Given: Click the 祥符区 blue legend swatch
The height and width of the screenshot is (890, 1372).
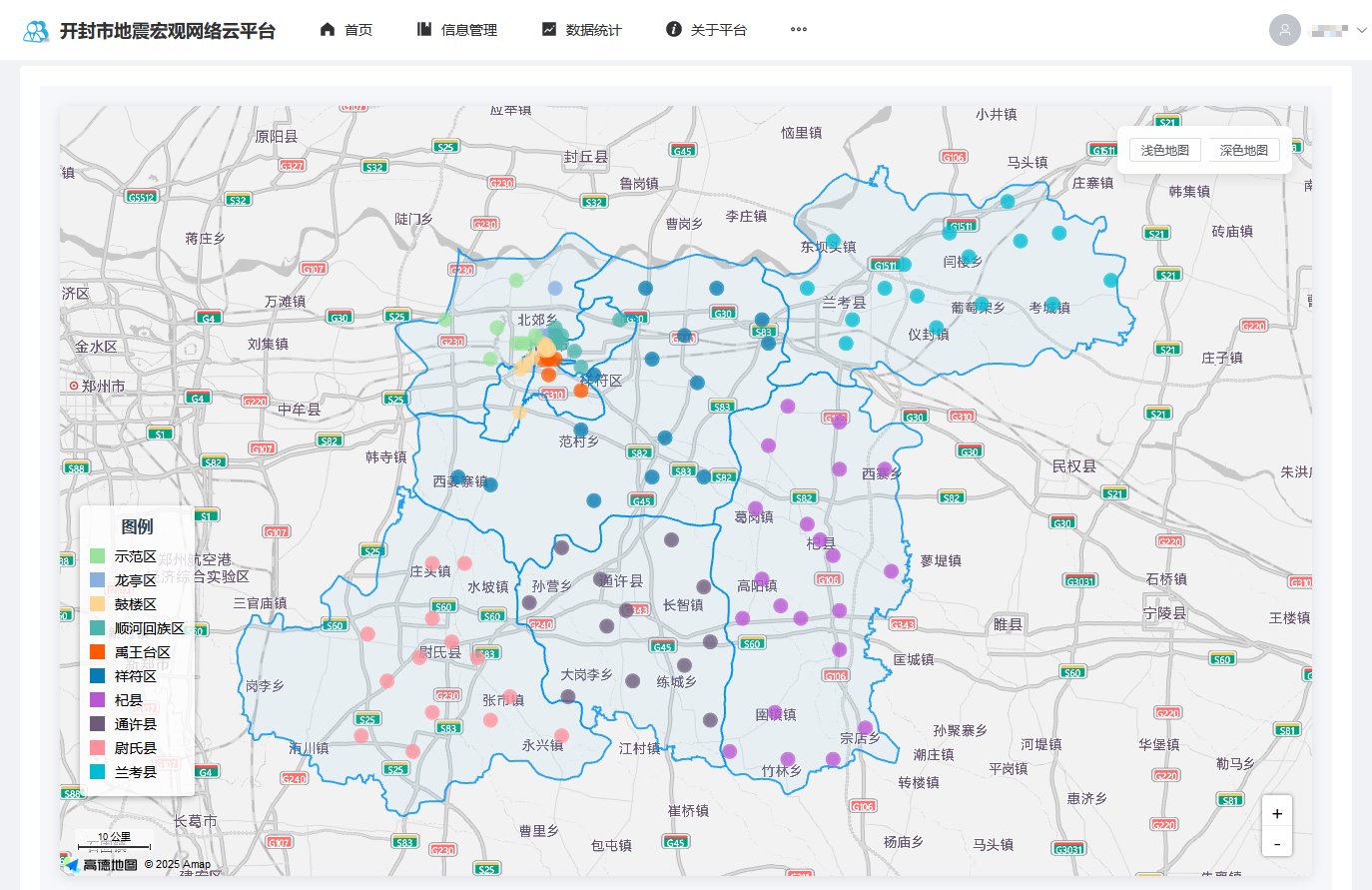Looking at the screenshot, I should [98, 676].
